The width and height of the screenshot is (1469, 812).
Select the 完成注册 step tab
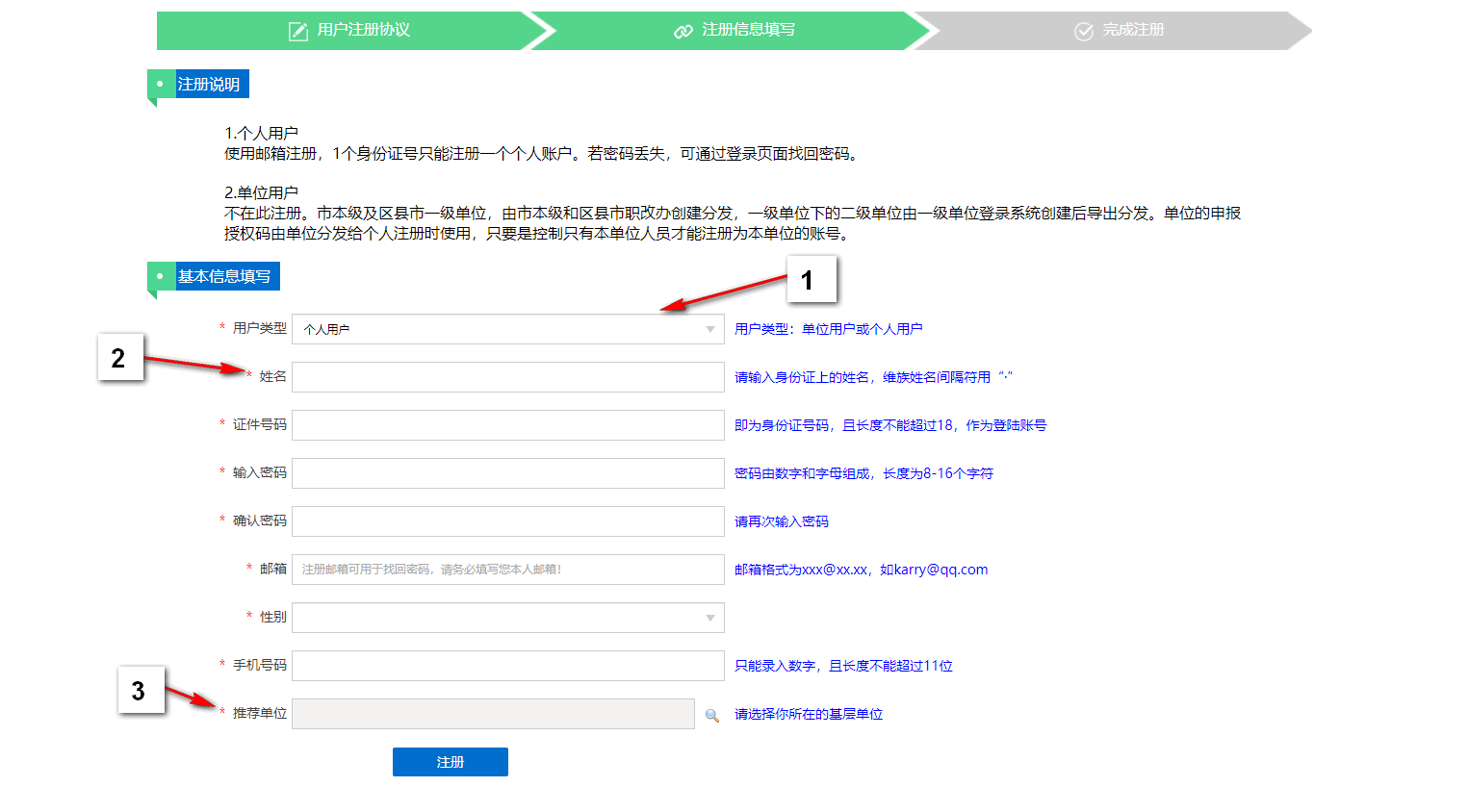pos(1133,30)
